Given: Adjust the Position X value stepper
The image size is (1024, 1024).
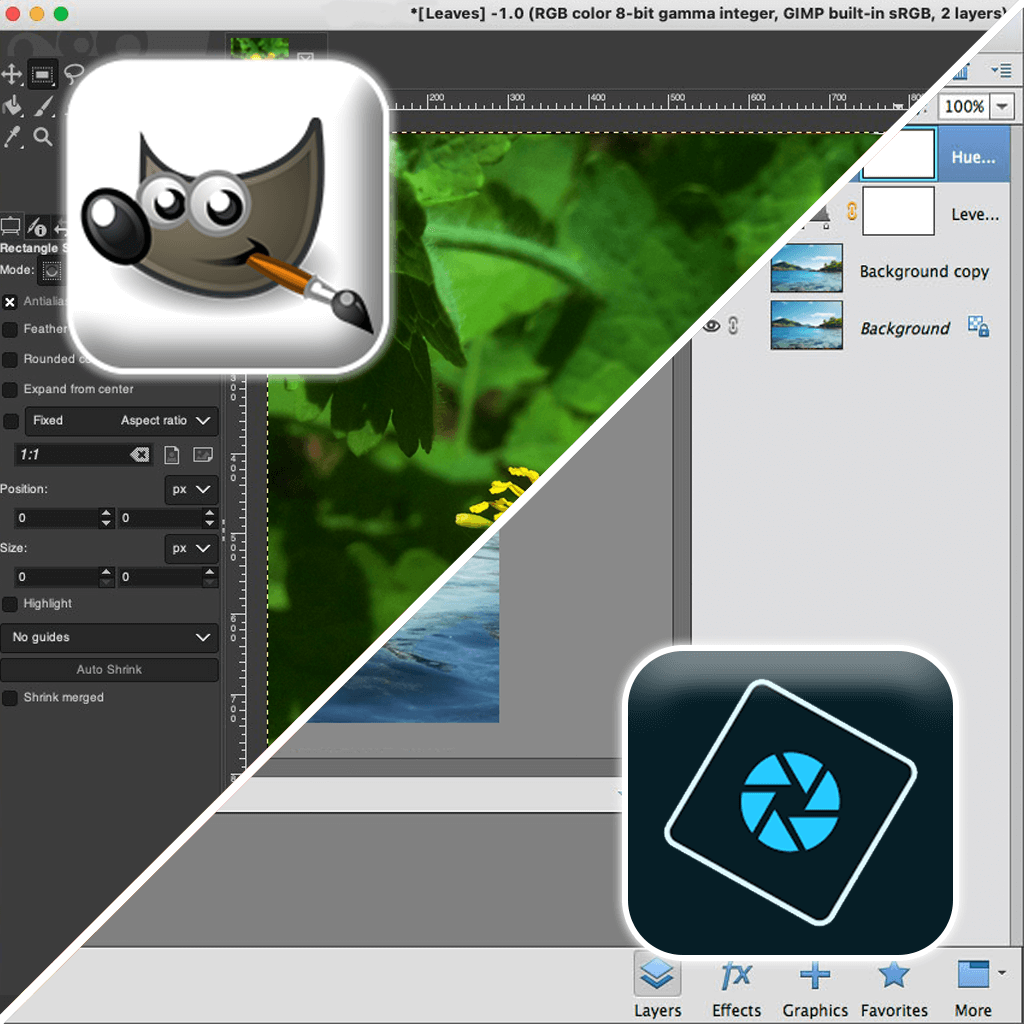Looking at the screenshot, I should pos(106,518).
